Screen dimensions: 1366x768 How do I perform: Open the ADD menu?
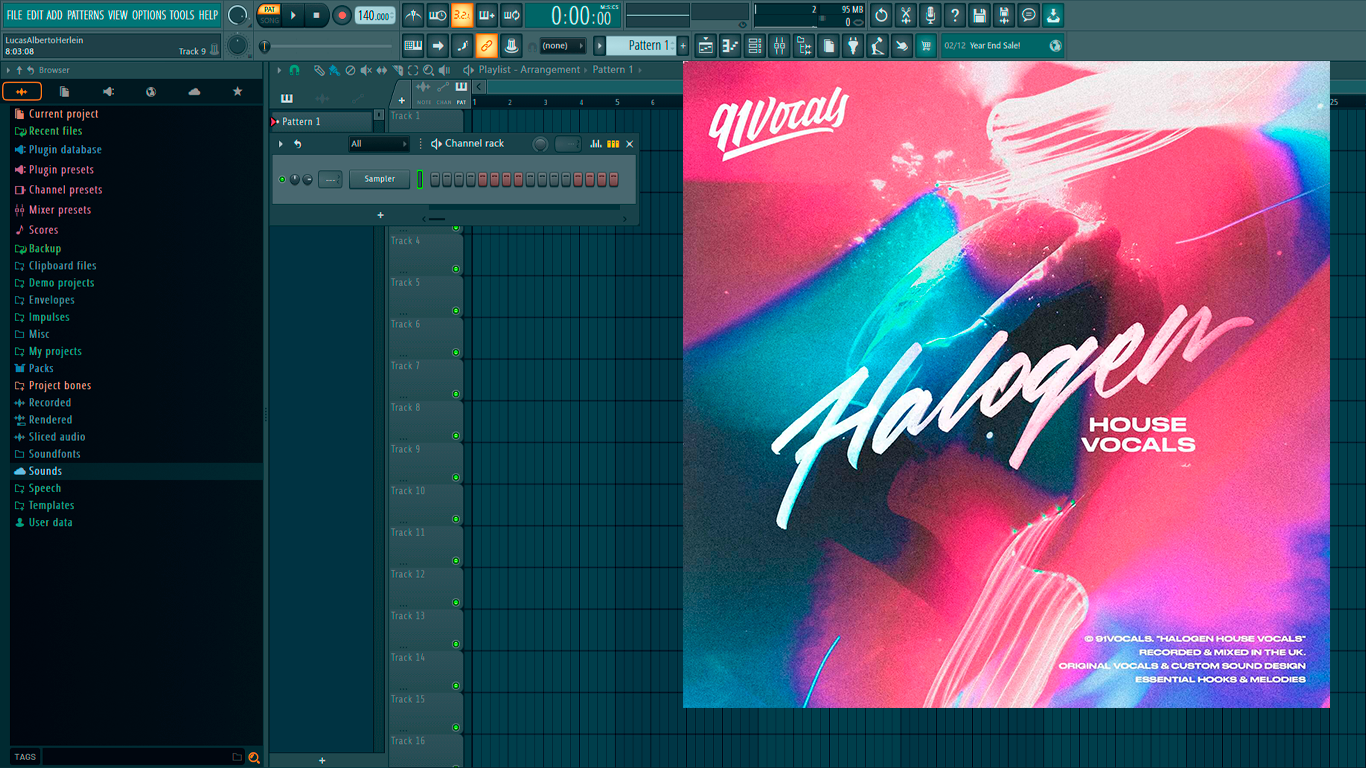point(55,15)
